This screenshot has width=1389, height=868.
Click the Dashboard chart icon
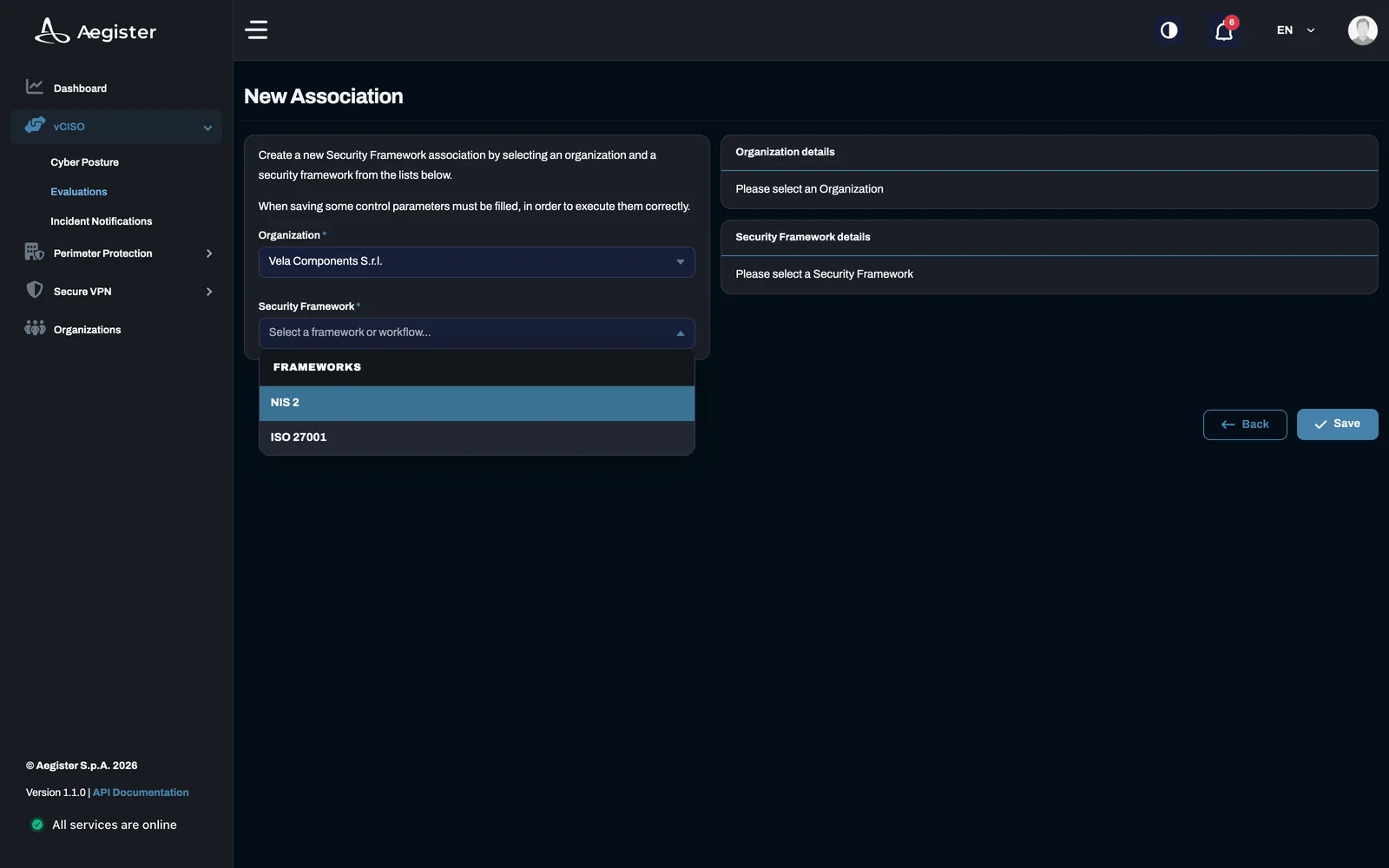tap(35, 87)
